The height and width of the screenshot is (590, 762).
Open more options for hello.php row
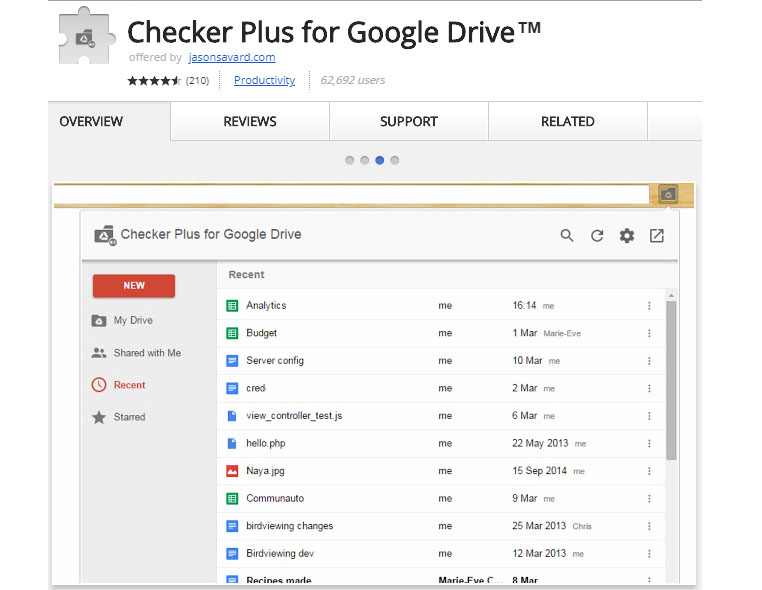pyautogui.click(x=649, y=443)
